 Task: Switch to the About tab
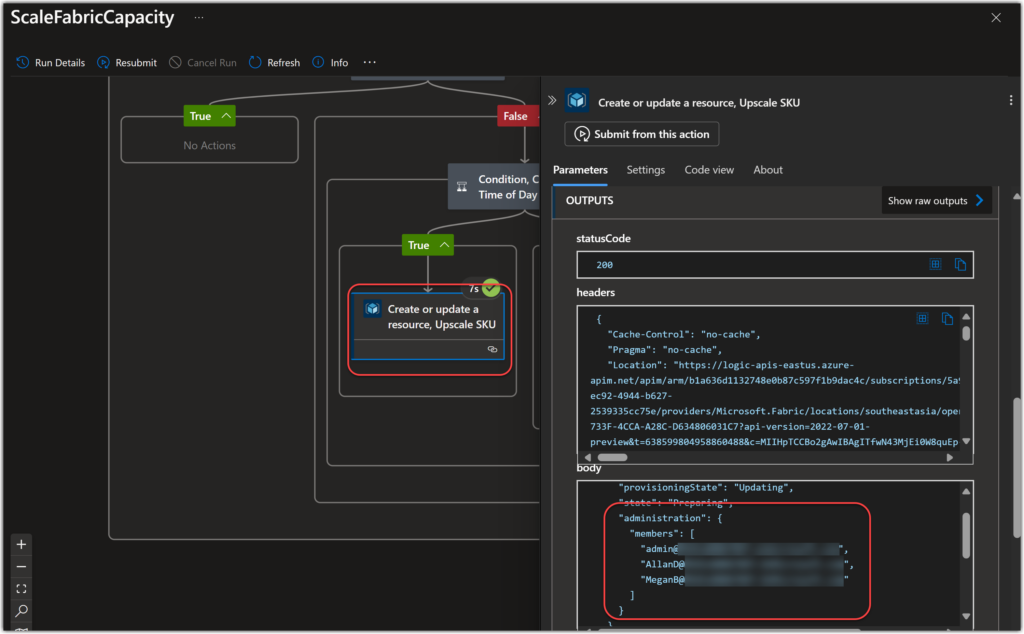[x=767, y=170]
